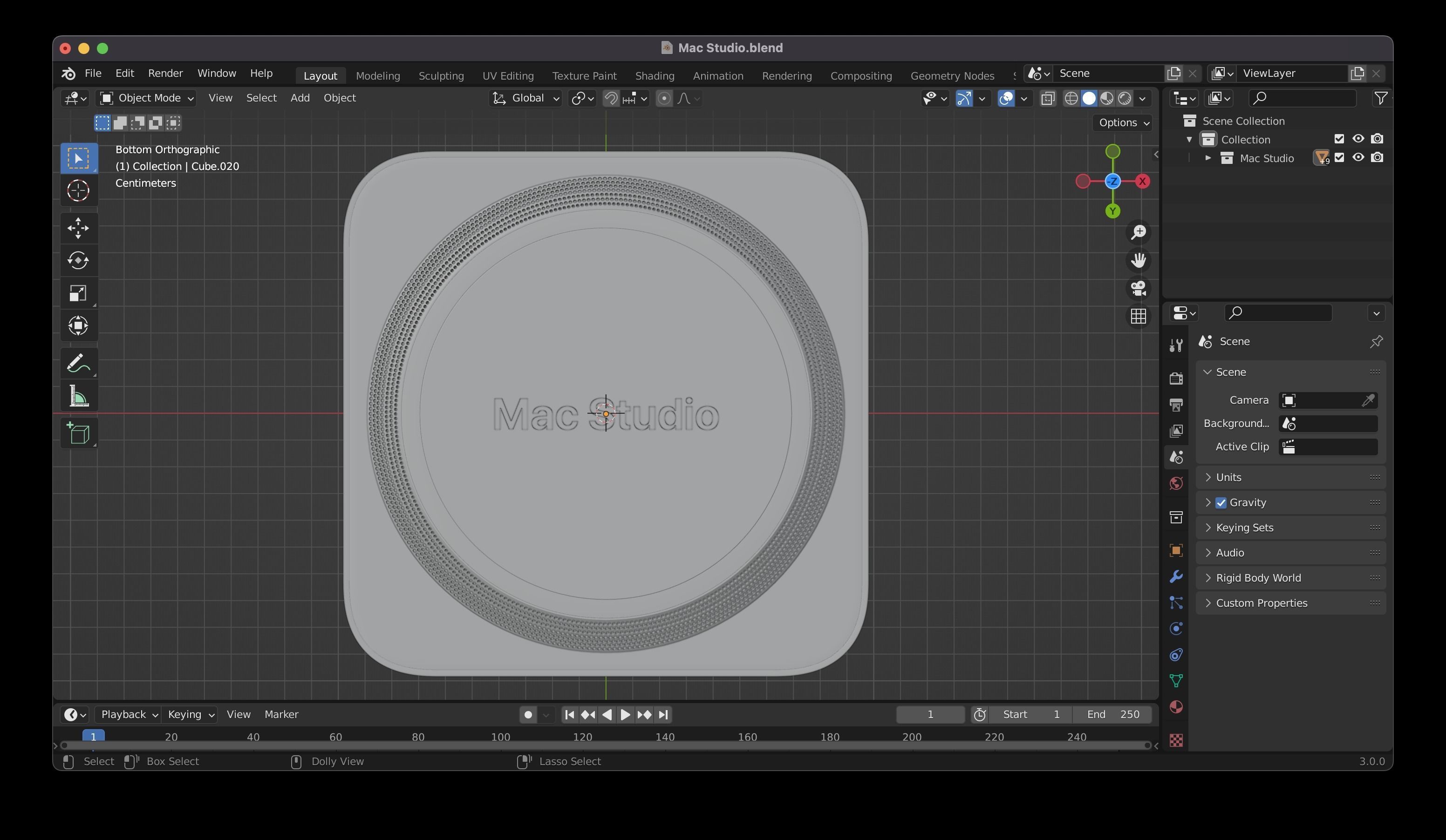Collapse the Collection tree item
The image size is (1446, 840).
pos(1189,139)
